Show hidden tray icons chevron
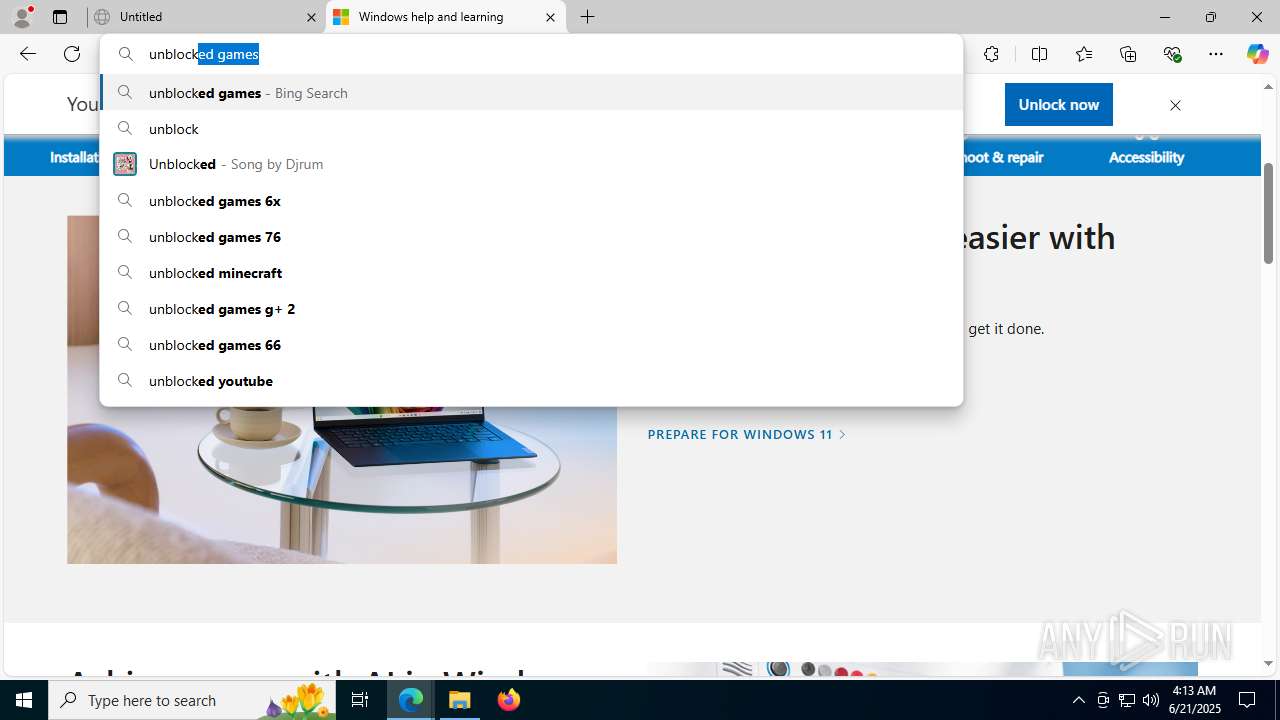Screen dimensions: 1280x720 pos(1078,700)
